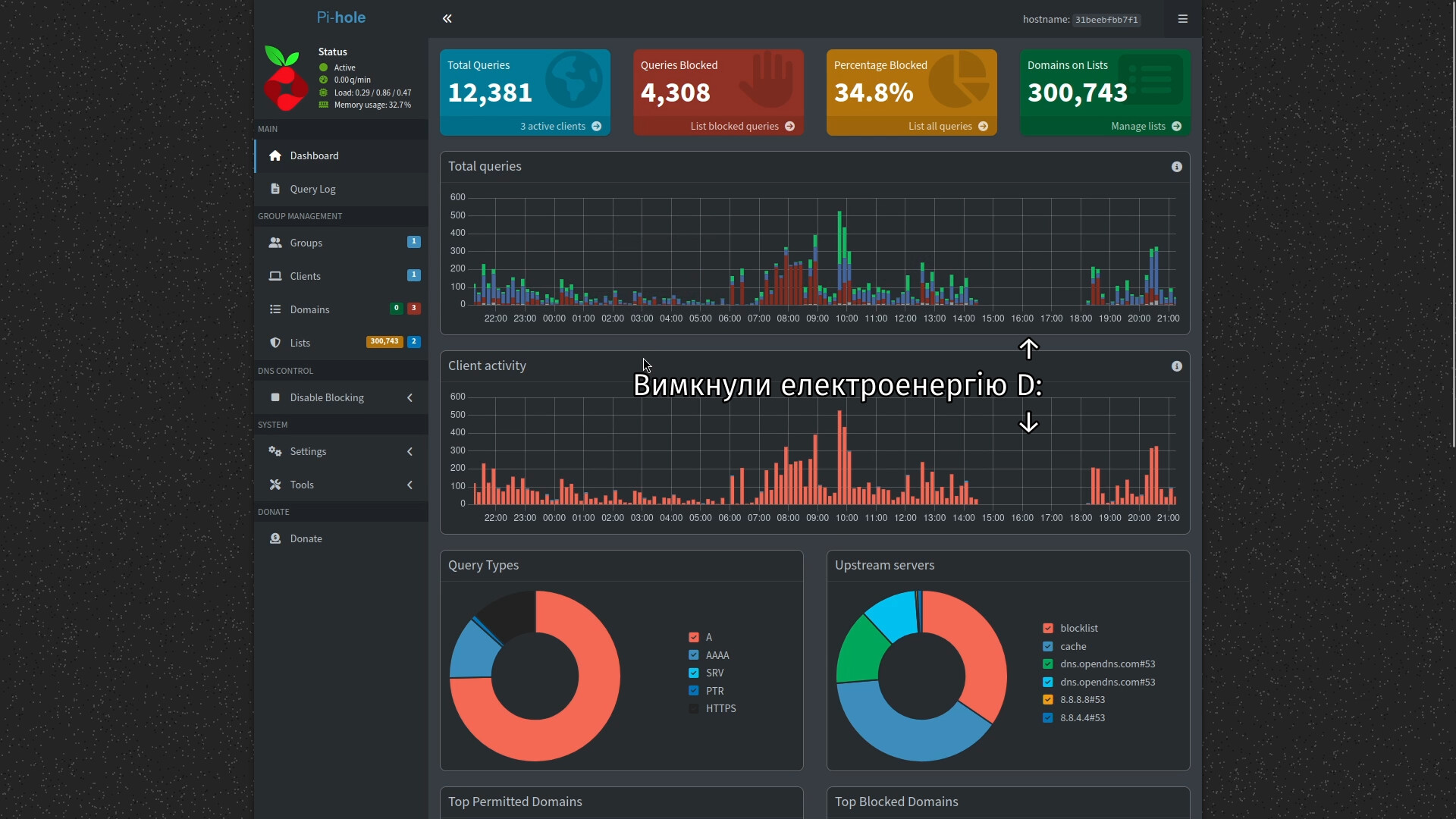This screenshot has height=819, width=1456.
Task: Click the Donate icon in sidebar
Action: pyautogui.click(x=275, y=538)
